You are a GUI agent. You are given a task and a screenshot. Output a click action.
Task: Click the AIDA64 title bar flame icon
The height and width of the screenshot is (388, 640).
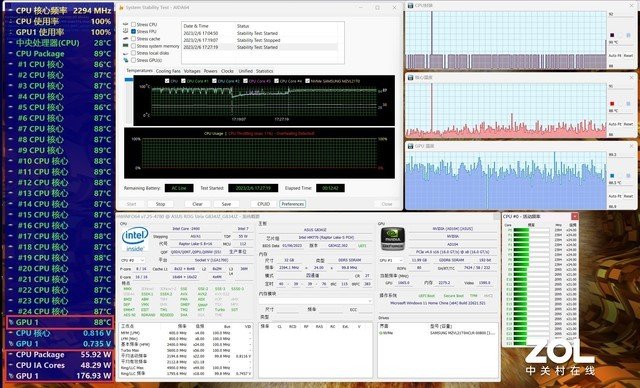click(x=120, y=7)
